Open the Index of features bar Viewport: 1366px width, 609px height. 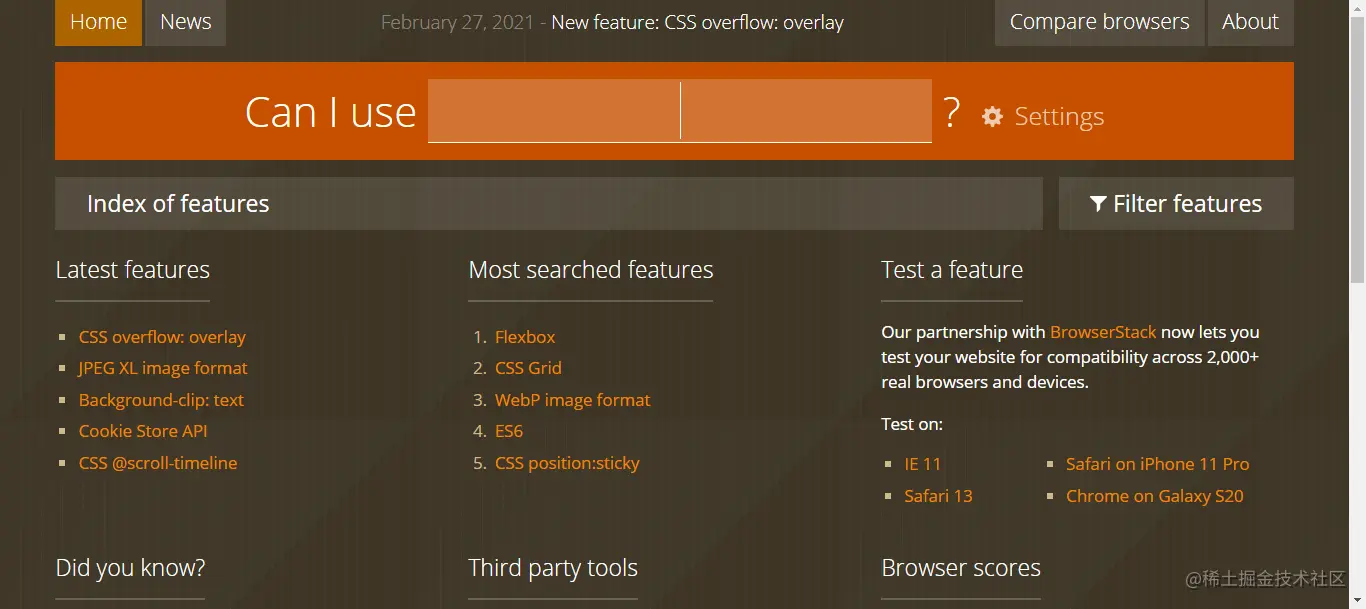tap(549, 204)
